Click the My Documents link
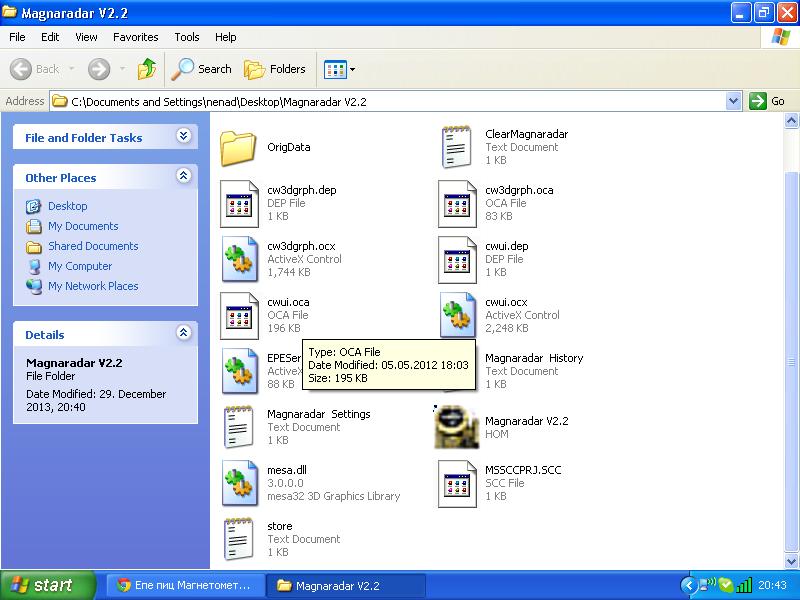 click(x=83, y=226)
